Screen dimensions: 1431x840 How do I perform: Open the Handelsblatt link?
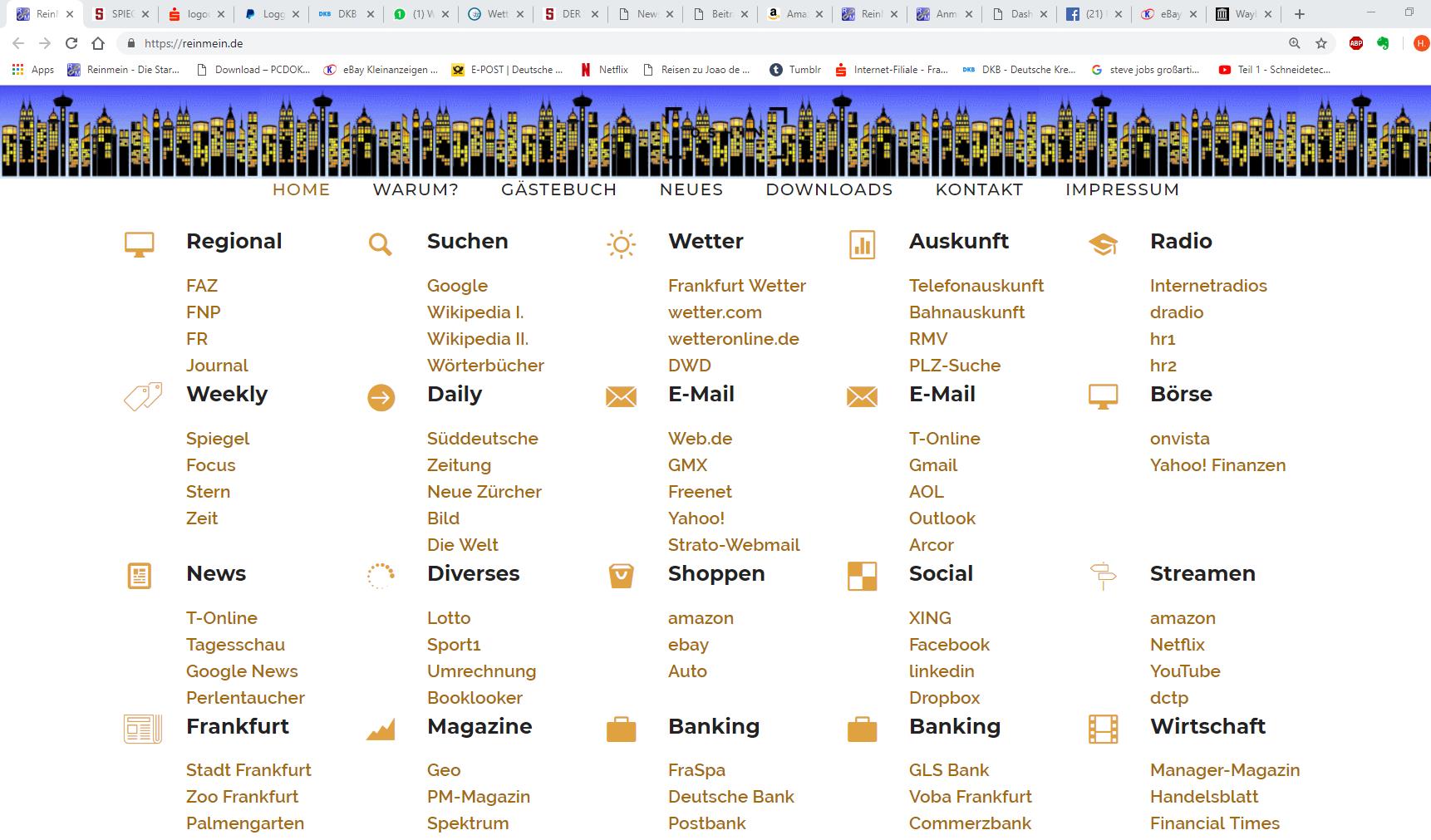1204,797
